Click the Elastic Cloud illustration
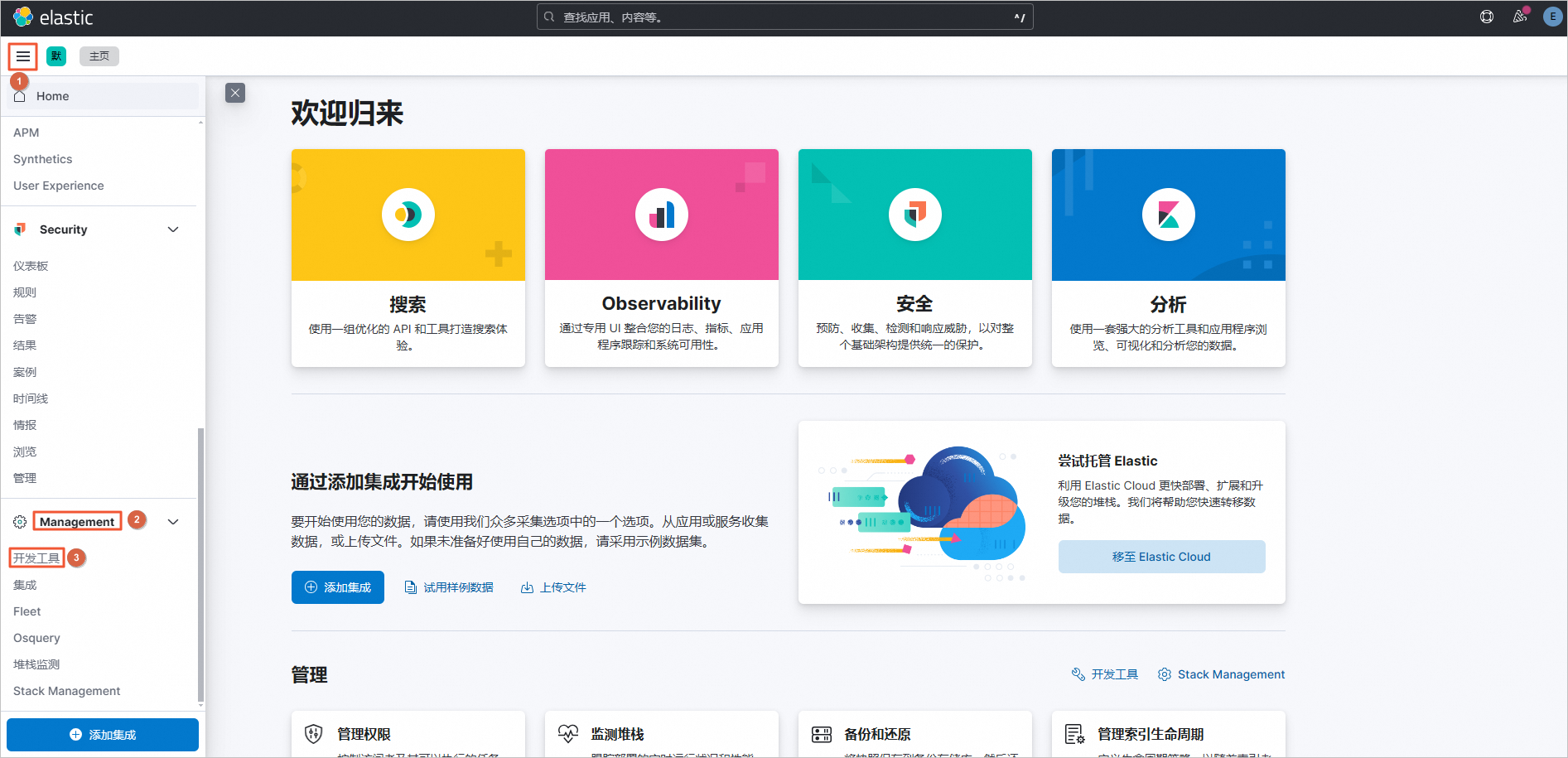This screenshot has height=758, width=1568. (x=922, y=514)
